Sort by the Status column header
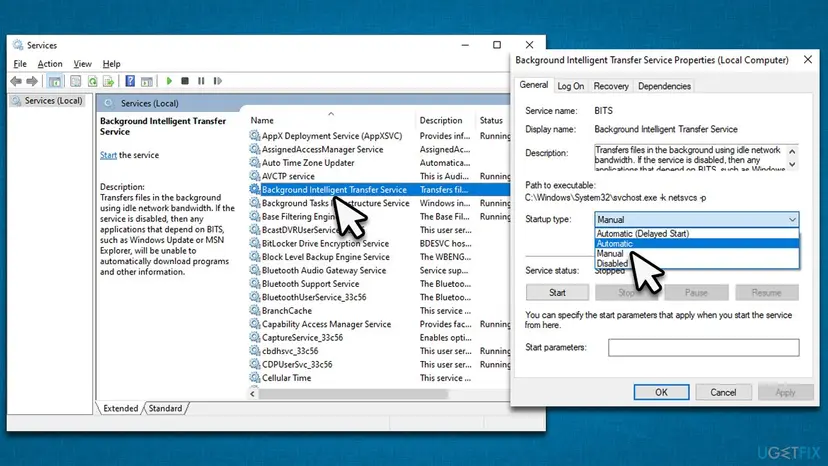 (x=492, y=120)
